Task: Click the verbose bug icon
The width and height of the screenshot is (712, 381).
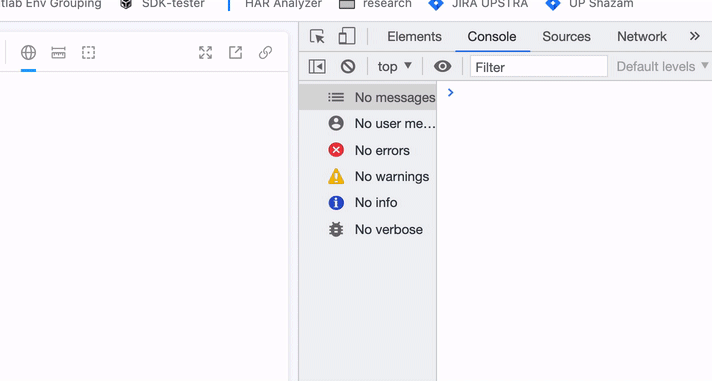Action: click(x=336, y=229)
